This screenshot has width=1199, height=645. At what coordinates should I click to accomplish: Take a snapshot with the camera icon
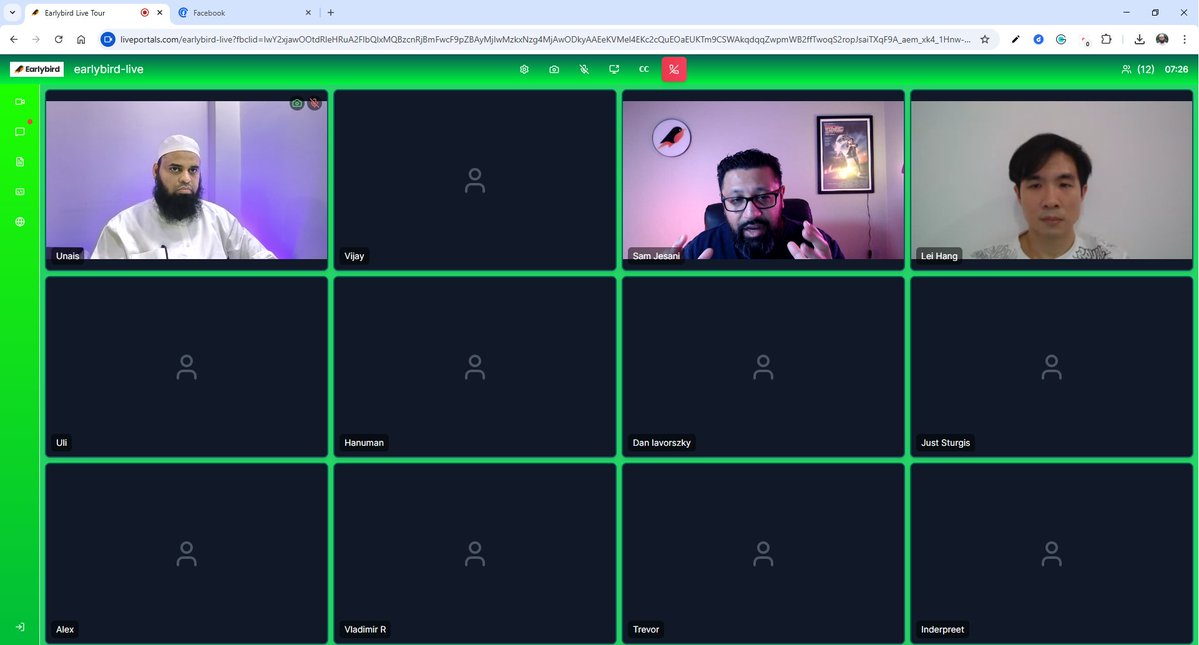(x=554, y=69)
